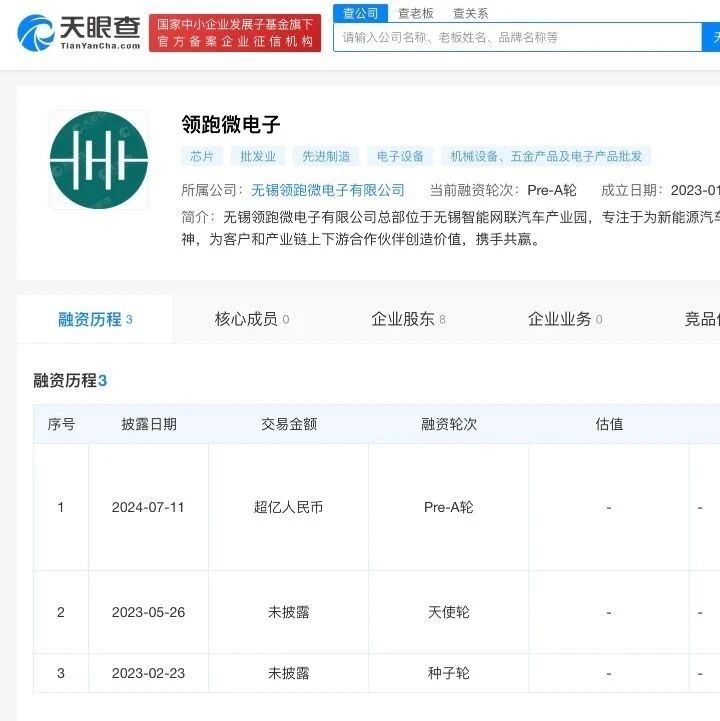Click the date 2023-05-26 cell
This screenshot has width=720, height=721.
pyautogui.click(x=148, y=612)
